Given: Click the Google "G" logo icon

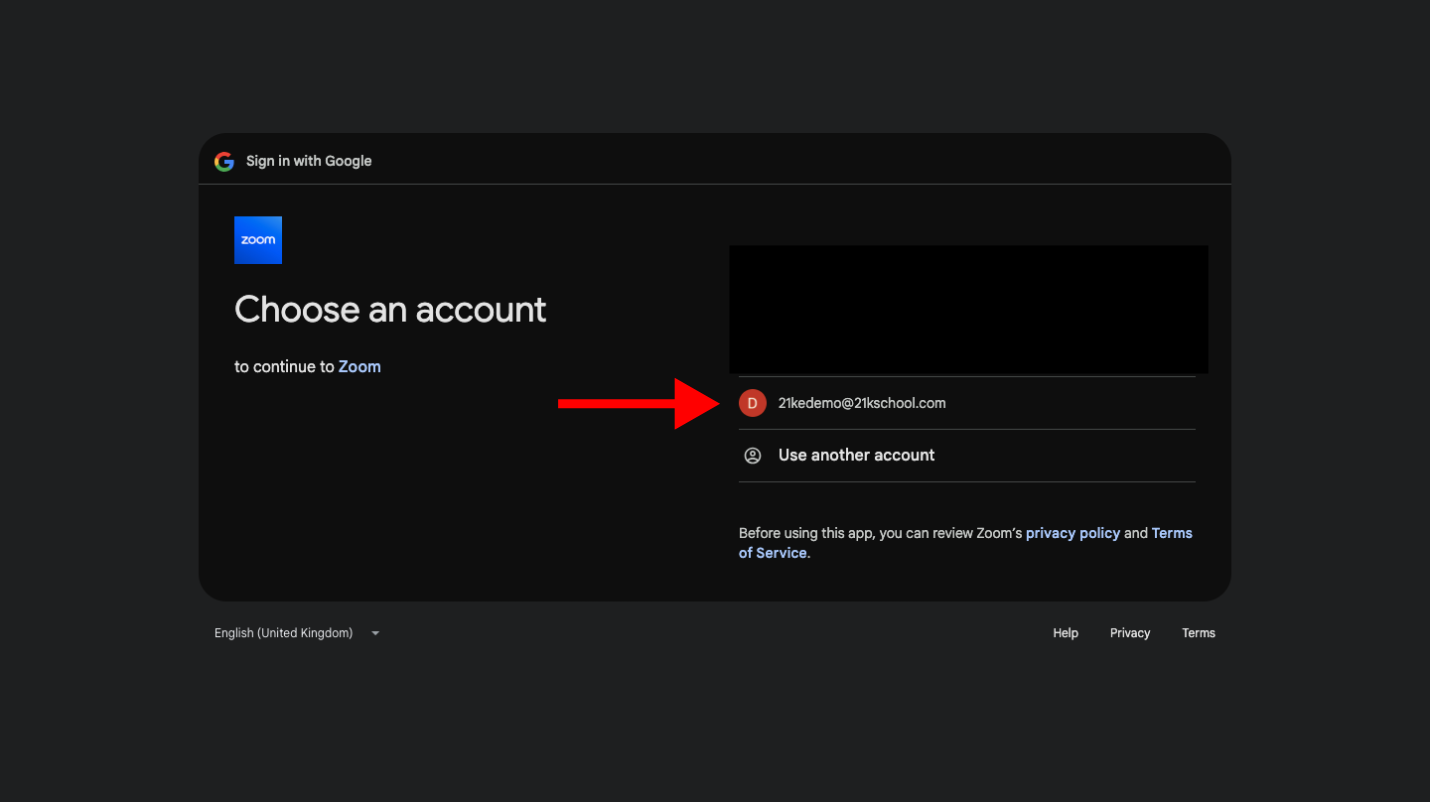Looking at the screenshot, I should [x=224, y=162].
